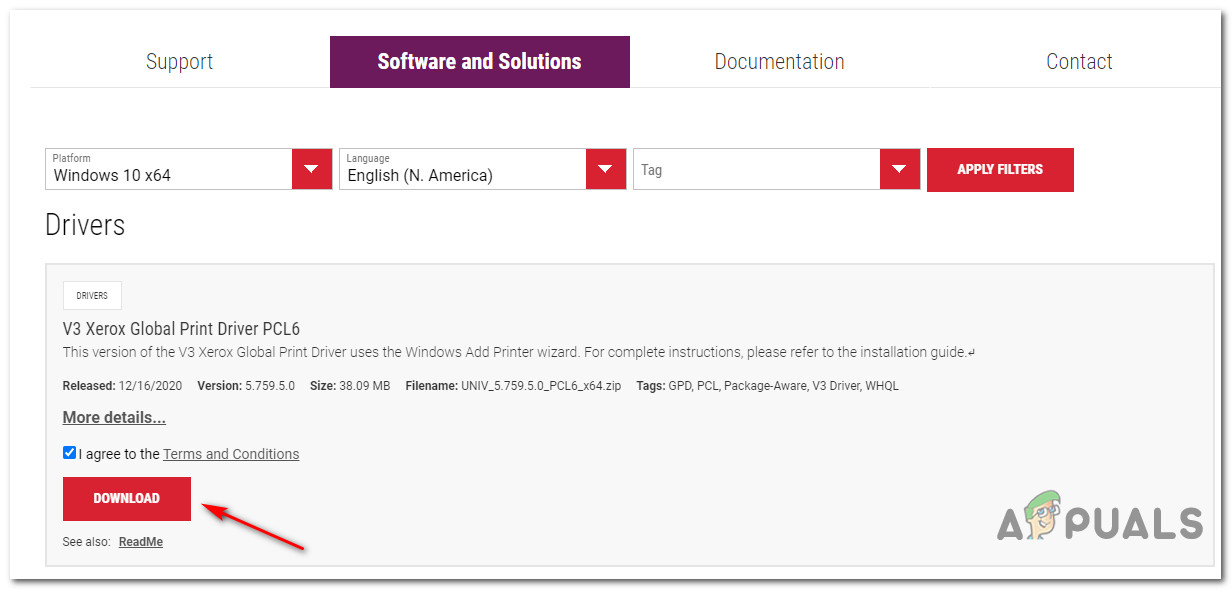
Task: Open V3 Xerox Global Print Driver PCL6 title
Action: (181, 329)
